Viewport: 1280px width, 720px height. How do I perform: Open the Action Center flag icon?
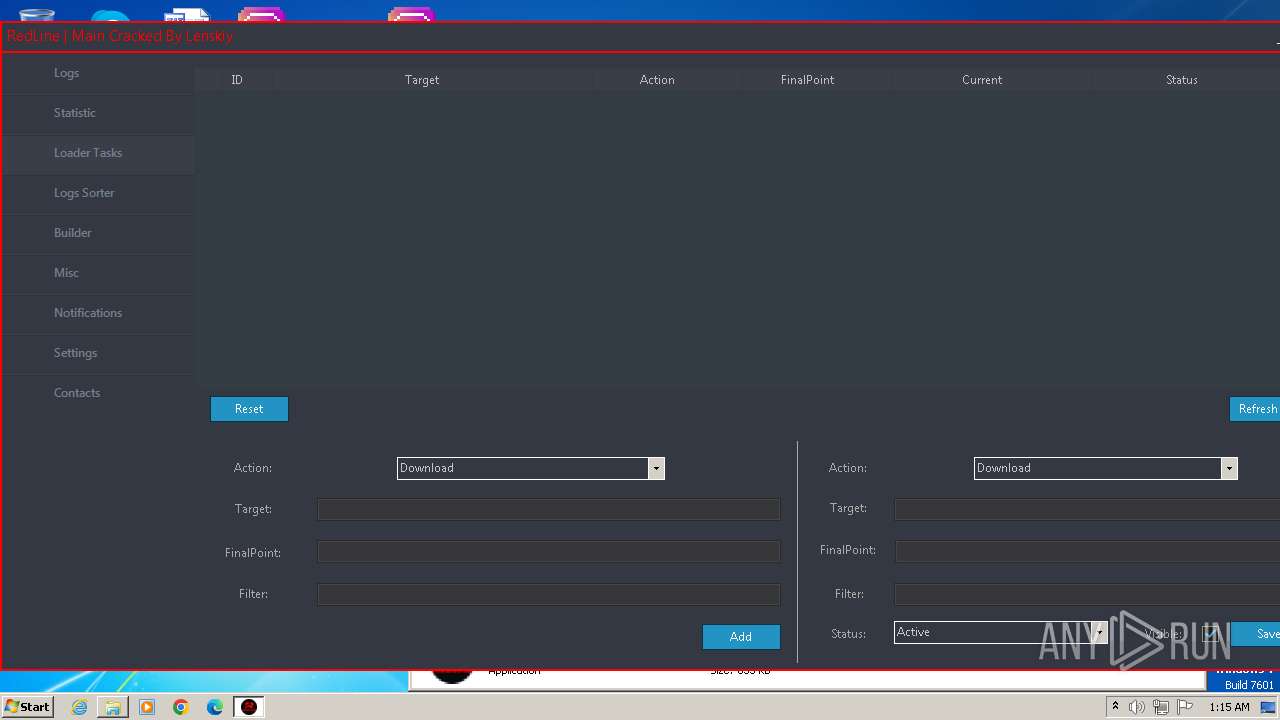point(1185,707)
